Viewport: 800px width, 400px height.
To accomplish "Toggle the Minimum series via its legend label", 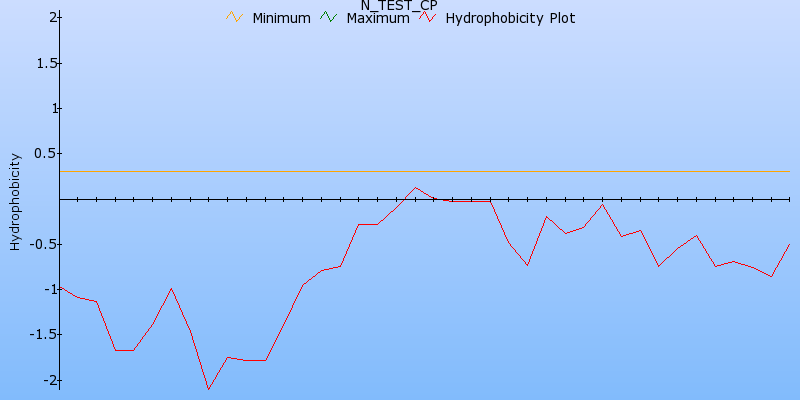I will 281,18.
